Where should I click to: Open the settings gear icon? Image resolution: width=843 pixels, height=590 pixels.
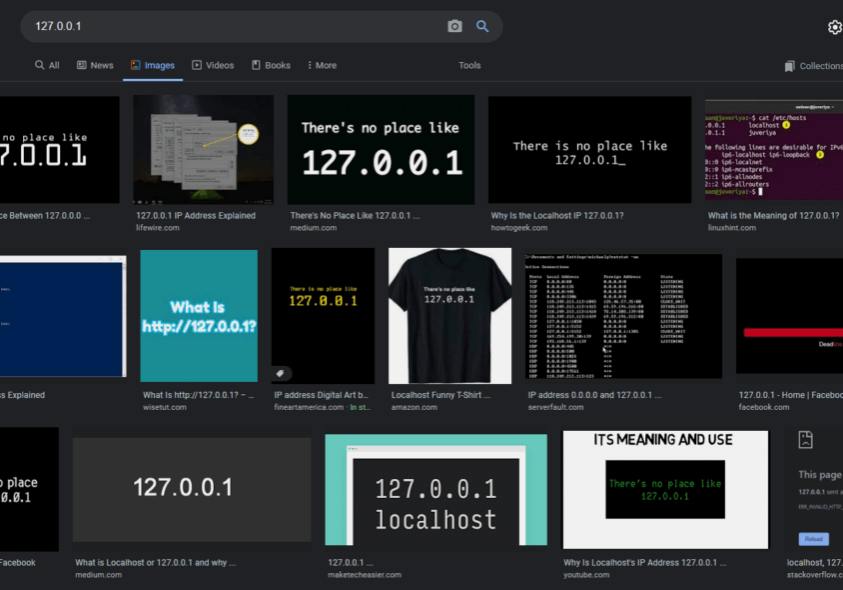pyautogui.click(x=835, y=27)
